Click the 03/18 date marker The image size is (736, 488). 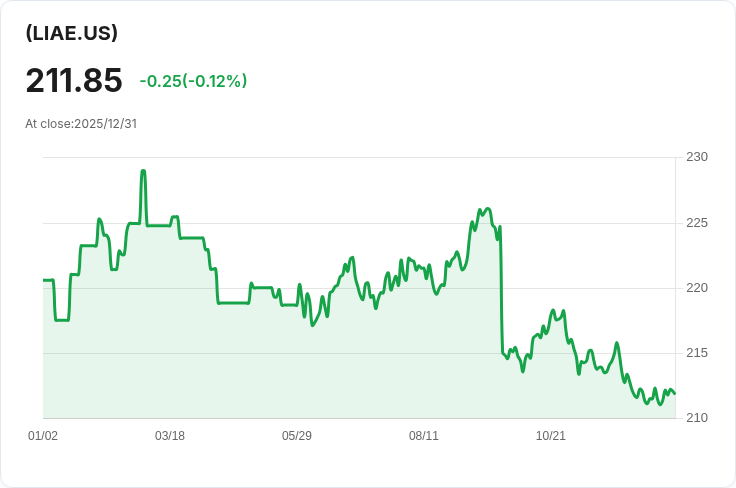point(170,436)
